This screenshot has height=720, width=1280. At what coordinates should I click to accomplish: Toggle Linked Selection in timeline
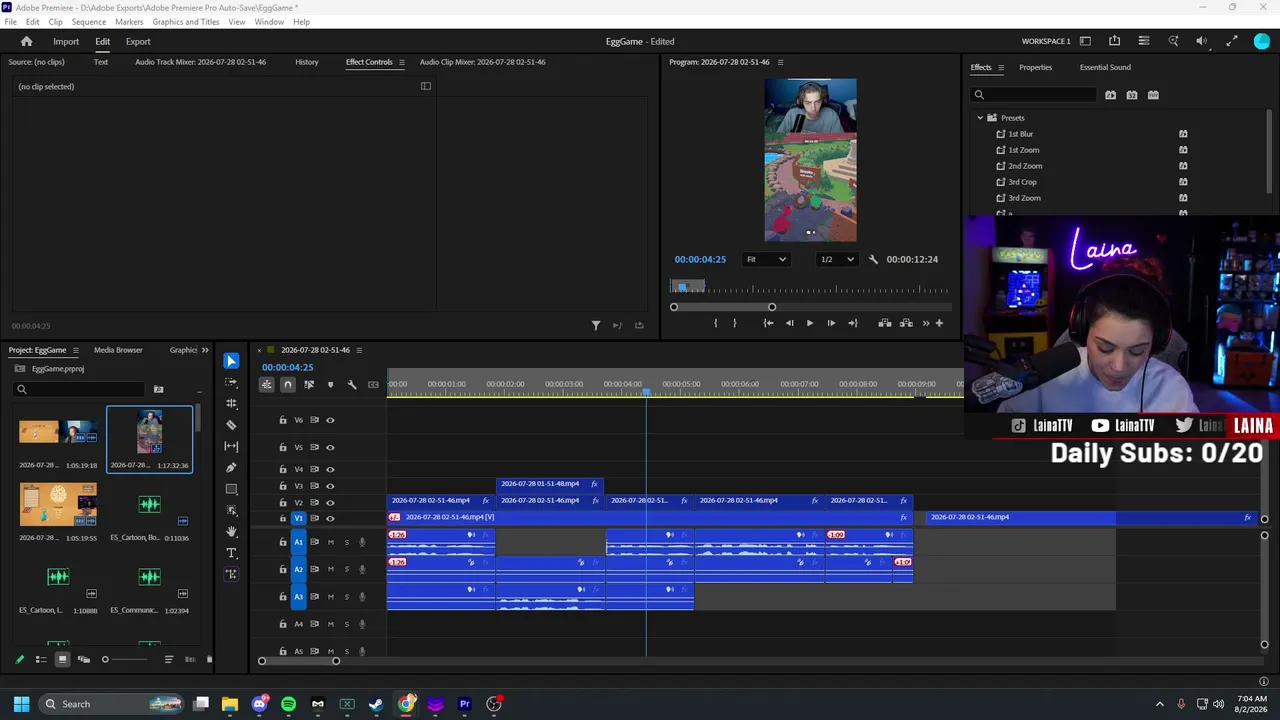point(309,385)
